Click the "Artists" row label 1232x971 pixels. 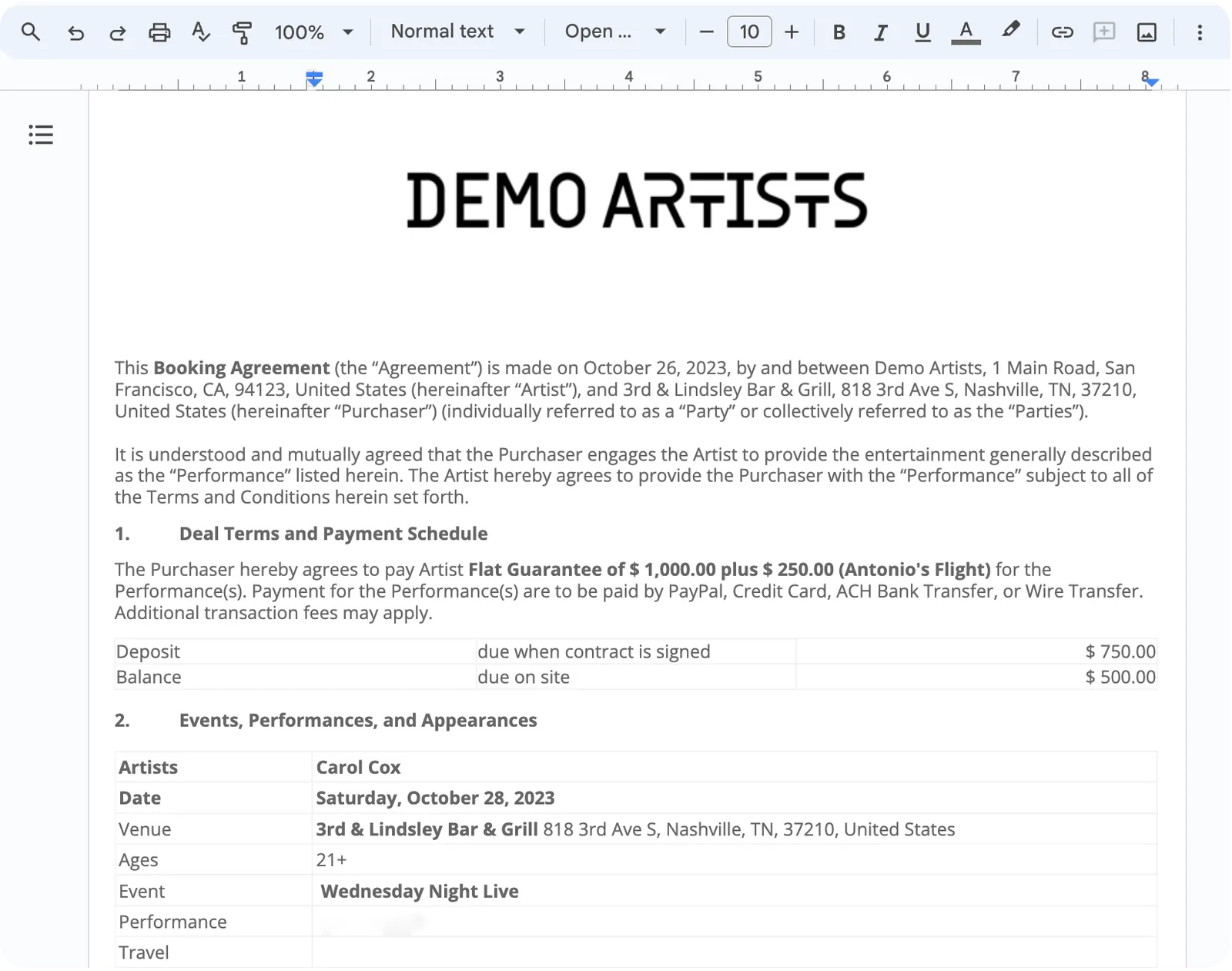pos(148,767)
